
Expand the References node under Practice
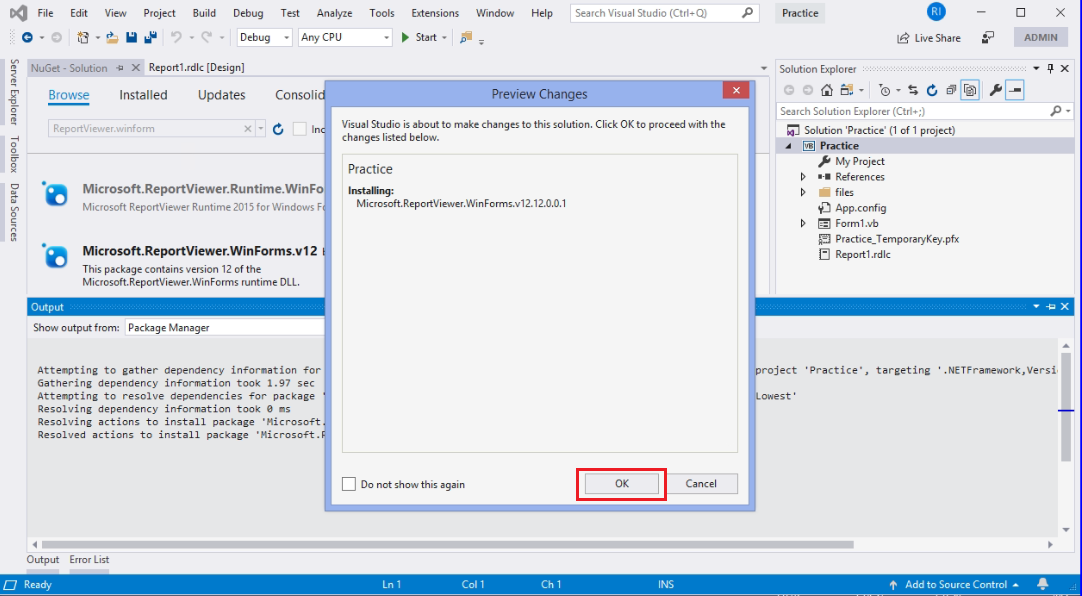pyautogui.click(x=804, y=176)
